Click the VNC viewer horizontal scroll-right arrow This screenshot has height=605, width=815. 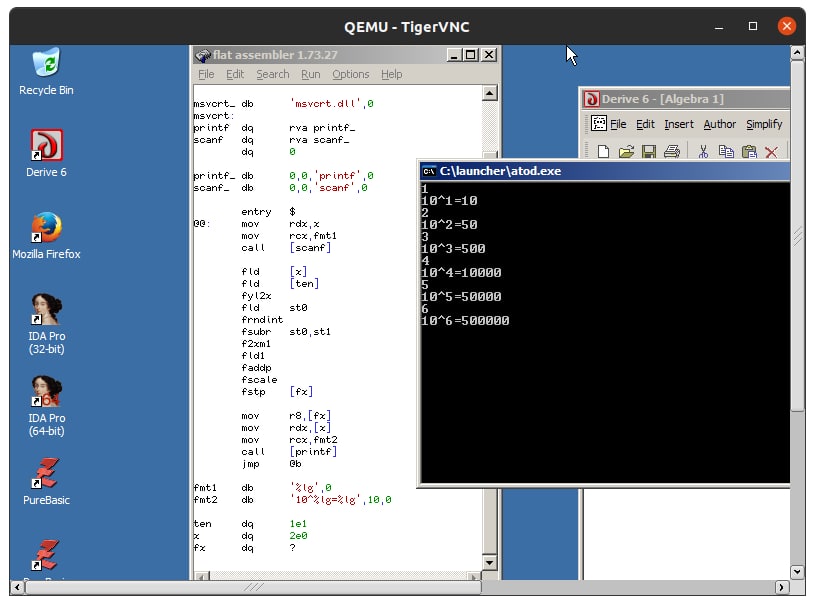pyautogui.click(x=781, y=587)
